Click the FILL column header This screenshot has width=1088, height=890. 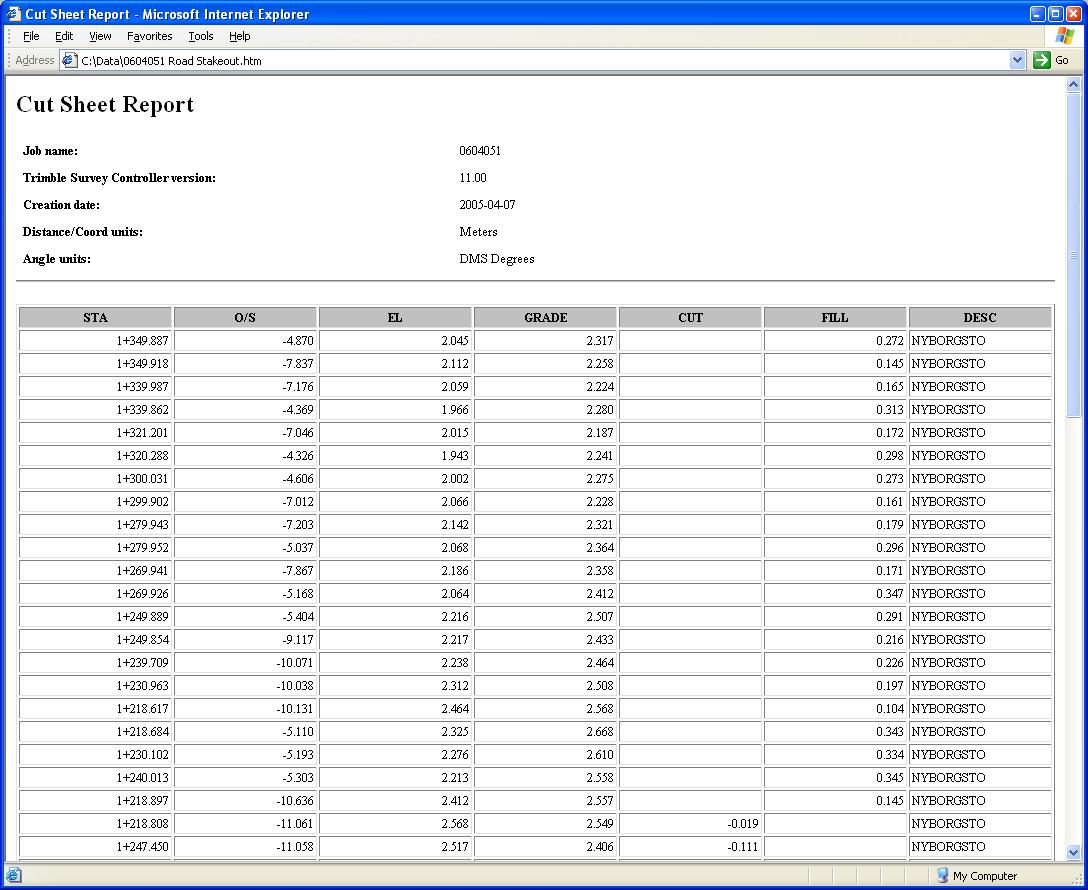coord(834,318)
